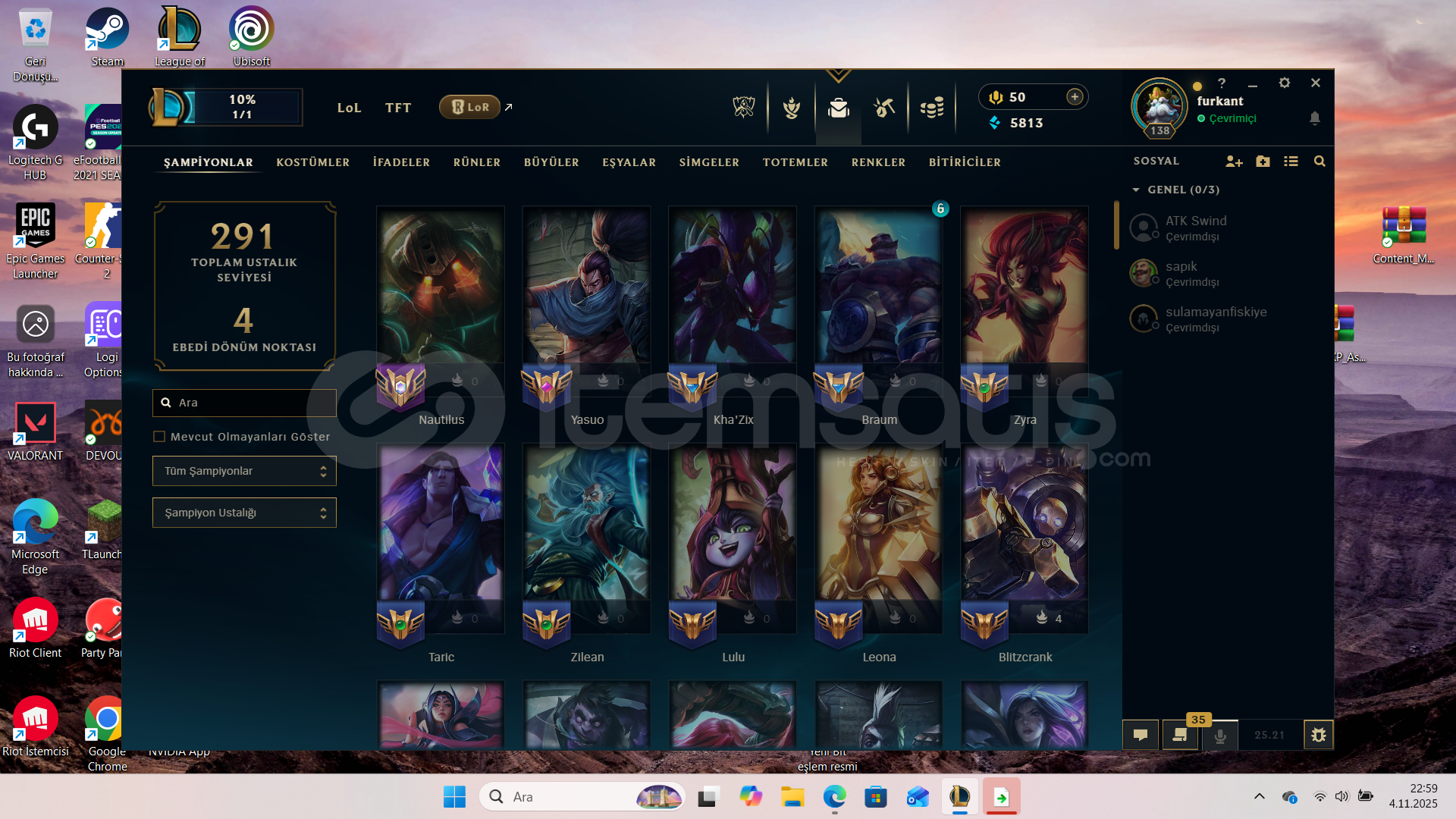Click the bug report icon
1456x819 pixels.
pyautogui.click(x=1319, y=735)
